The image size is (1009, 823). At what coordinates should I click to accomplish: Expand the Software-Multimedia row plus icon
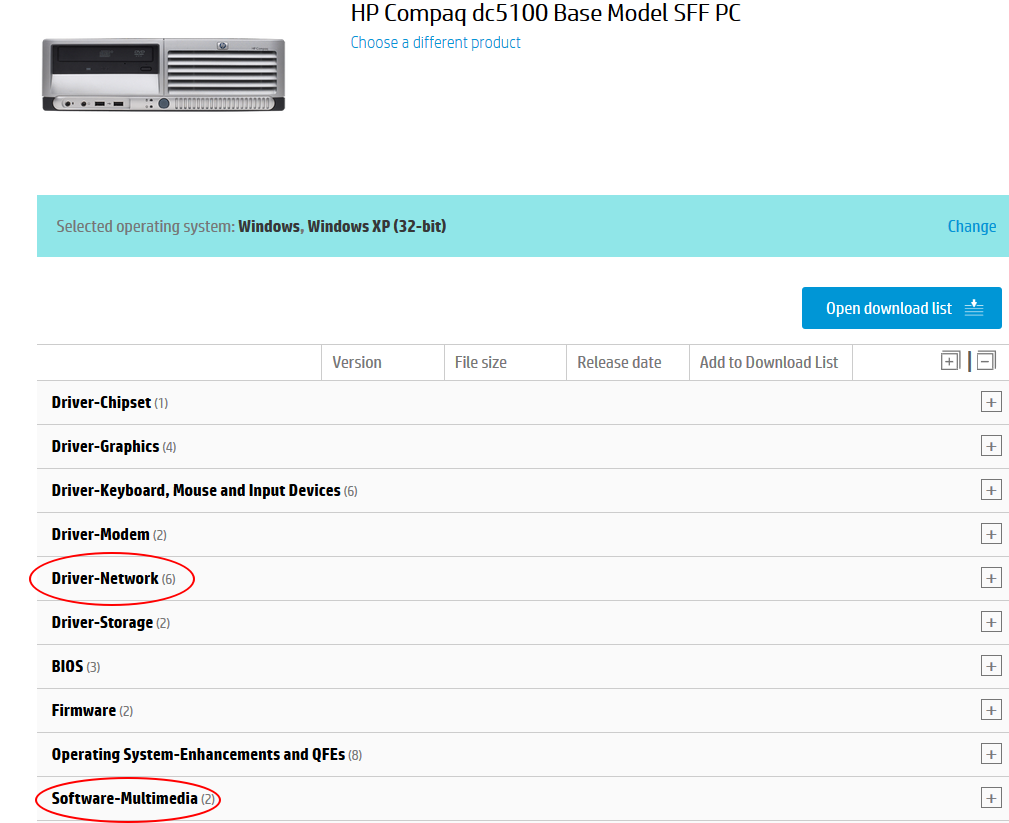[991, 799]
